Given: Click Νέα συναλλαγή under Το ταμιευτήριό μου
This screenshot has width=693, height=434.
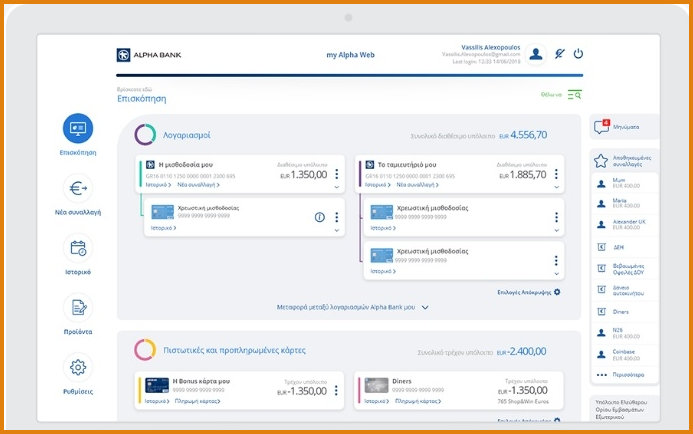Looking at the screenshot, I should (x=418, y=185).
